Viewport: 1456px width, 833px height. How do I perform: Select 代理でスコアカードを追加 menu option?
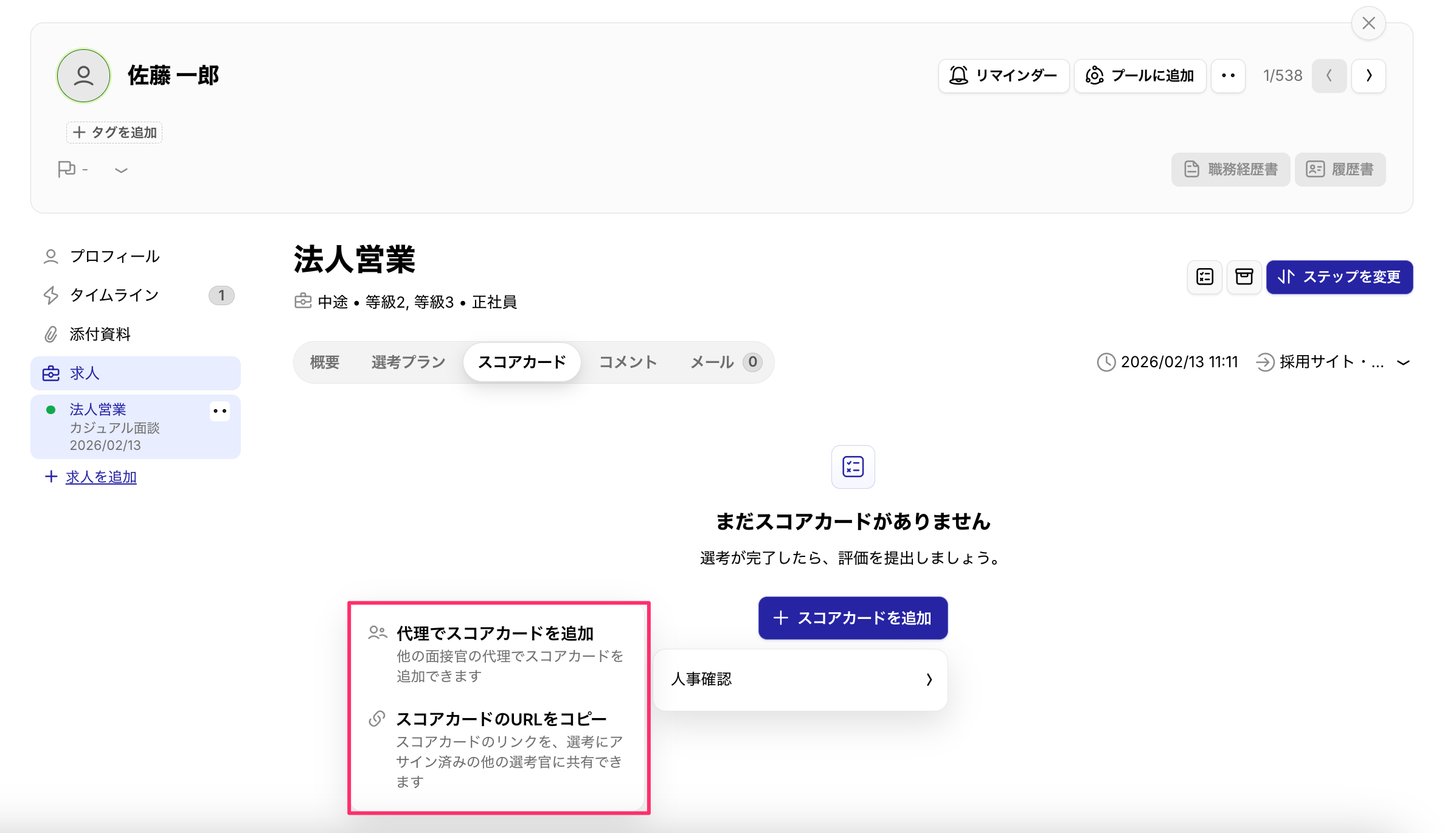[x=494, y=634]
